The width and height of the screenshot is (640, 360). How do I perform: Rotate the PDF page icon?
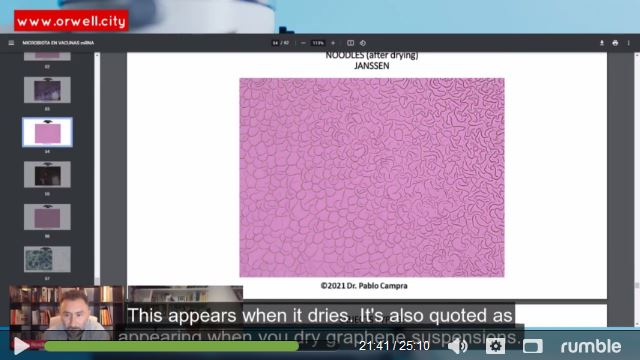(x=363, y=43)
